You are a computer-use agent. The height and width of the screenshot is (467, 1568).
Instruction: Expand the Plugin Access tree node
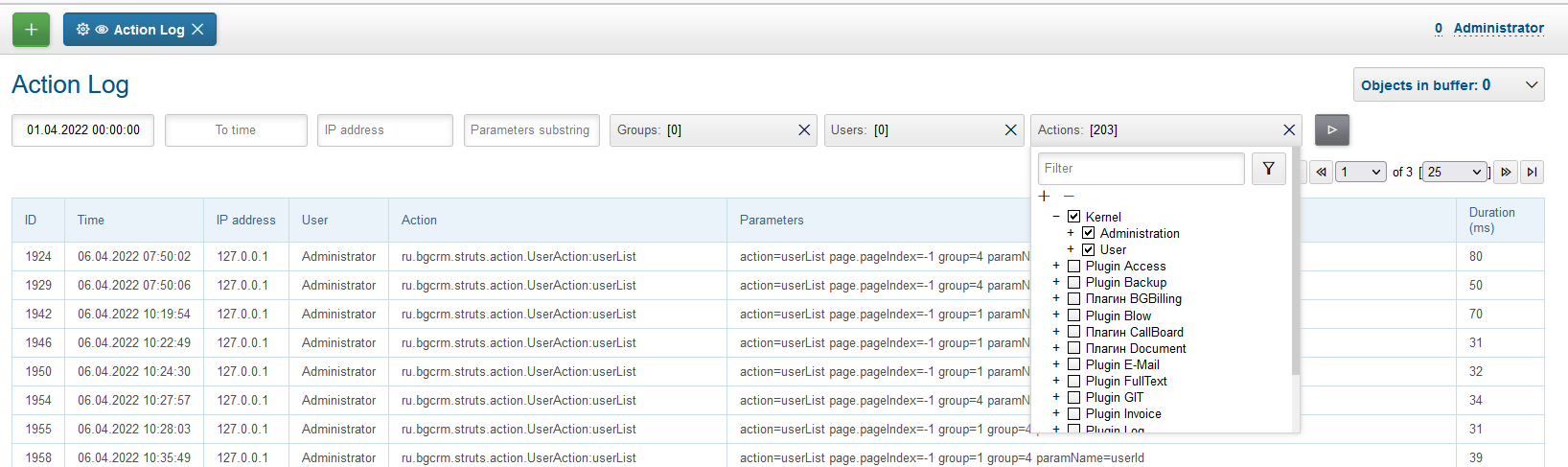tap(1056, 267)
